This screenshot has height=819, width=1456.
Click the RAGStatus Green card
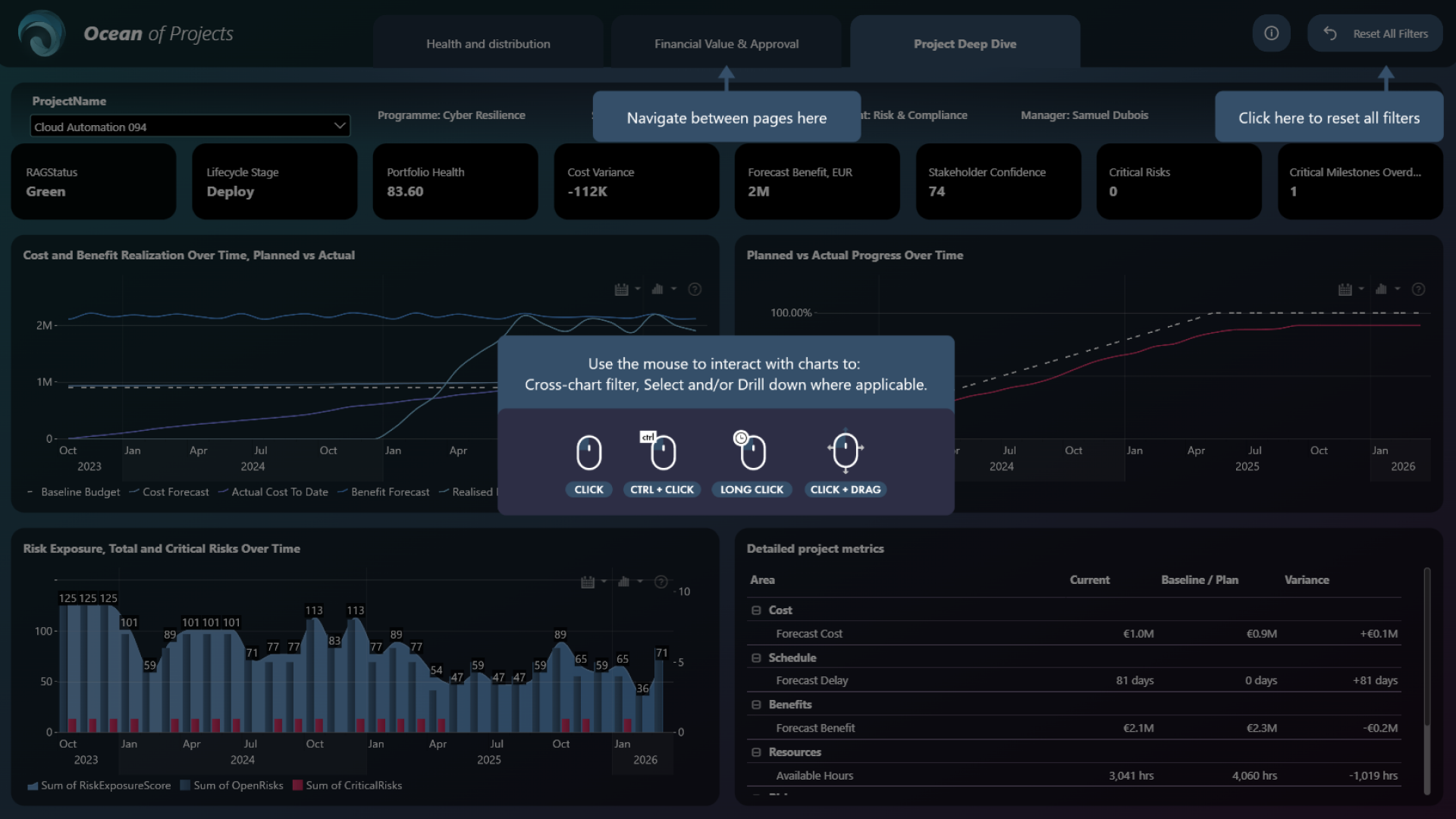pos(93,181)
